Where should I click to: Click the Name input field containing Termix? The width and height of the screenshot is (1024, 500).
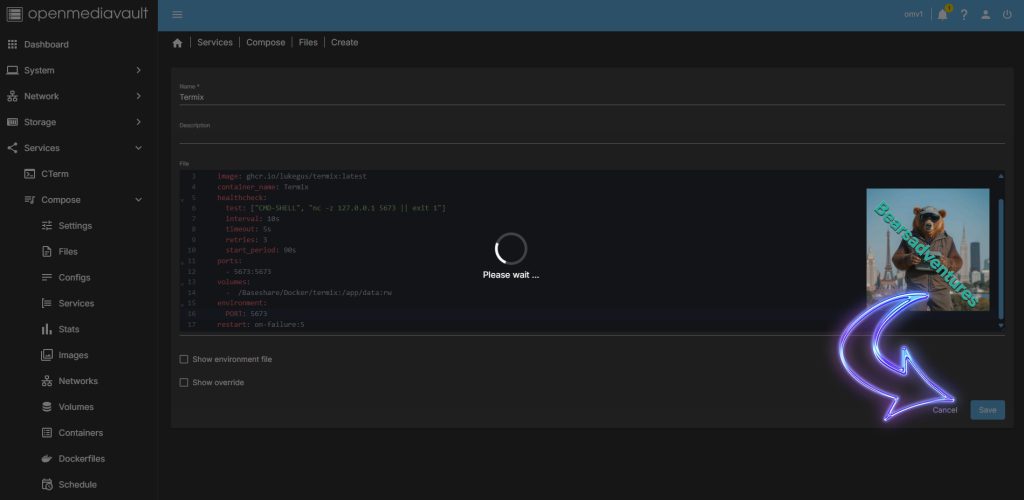pos(590,98)
